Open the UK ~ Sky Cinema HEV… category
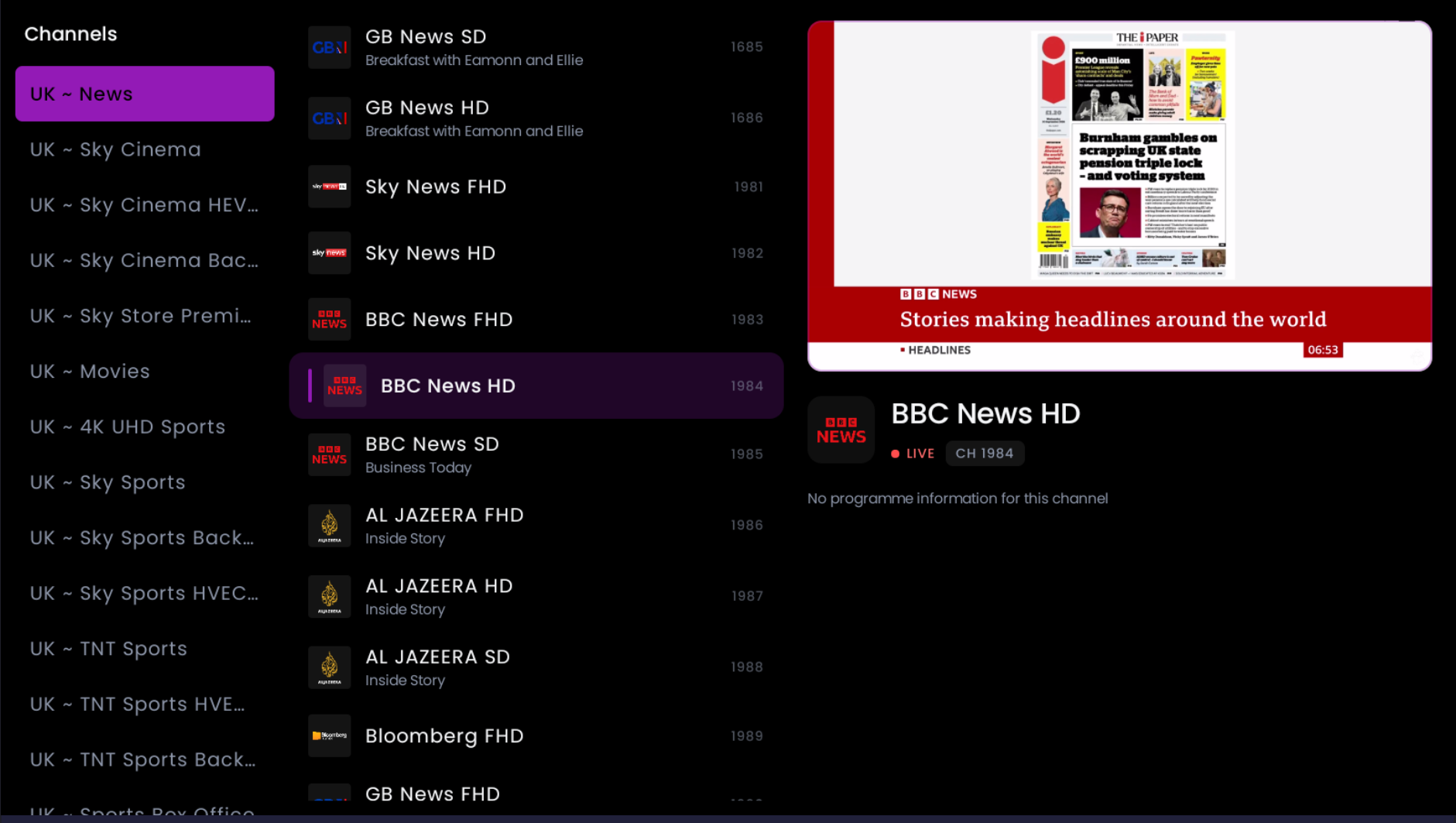The image size is (1456, 823). point(145,205)
